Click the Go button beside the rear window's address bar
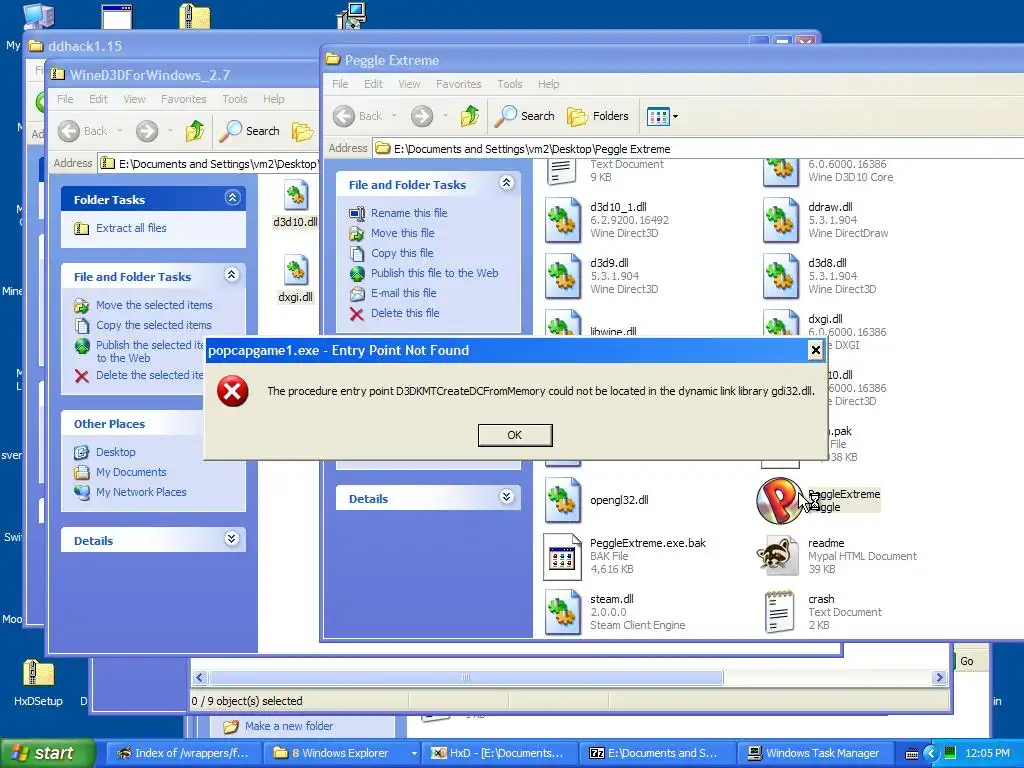The height and width of the screenshot is (768, 1024). coord(967,661)
